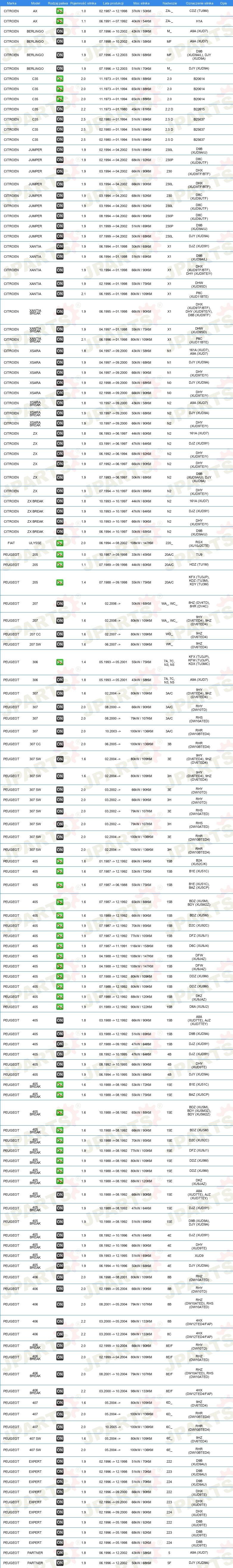The height and width of the screenshot is (1568, 233).
Task: Click the diesel ON icon in the PARTNER 1.8 row
Action: (x=60, y=1553)
